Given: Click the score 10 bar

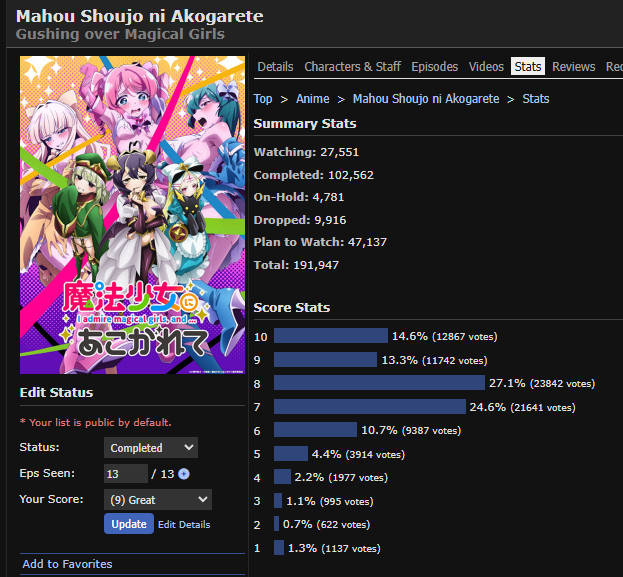Looking at the screenshot, I should click(x=331, y=335).
